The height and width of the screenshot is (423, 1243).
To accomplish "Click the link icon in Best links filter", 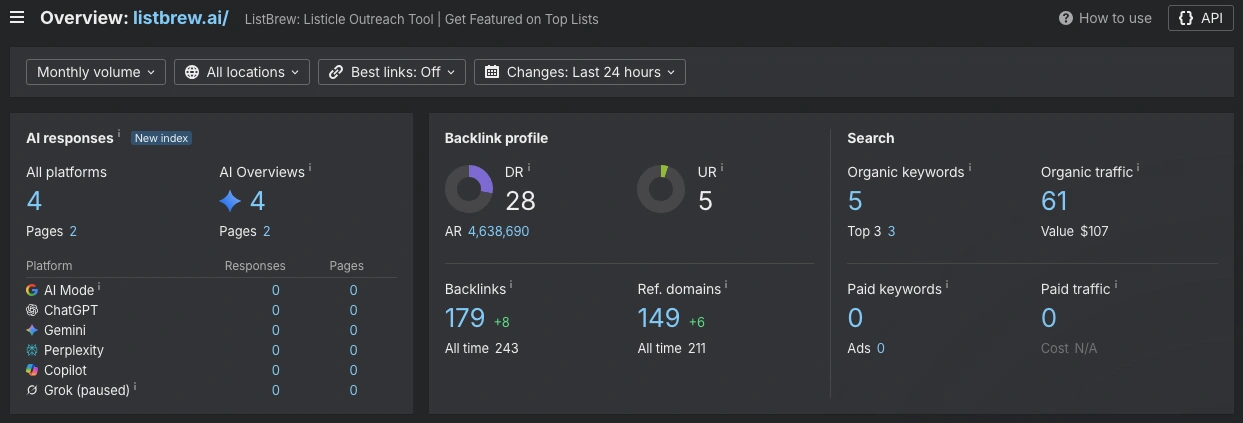I will pos(336,72).
